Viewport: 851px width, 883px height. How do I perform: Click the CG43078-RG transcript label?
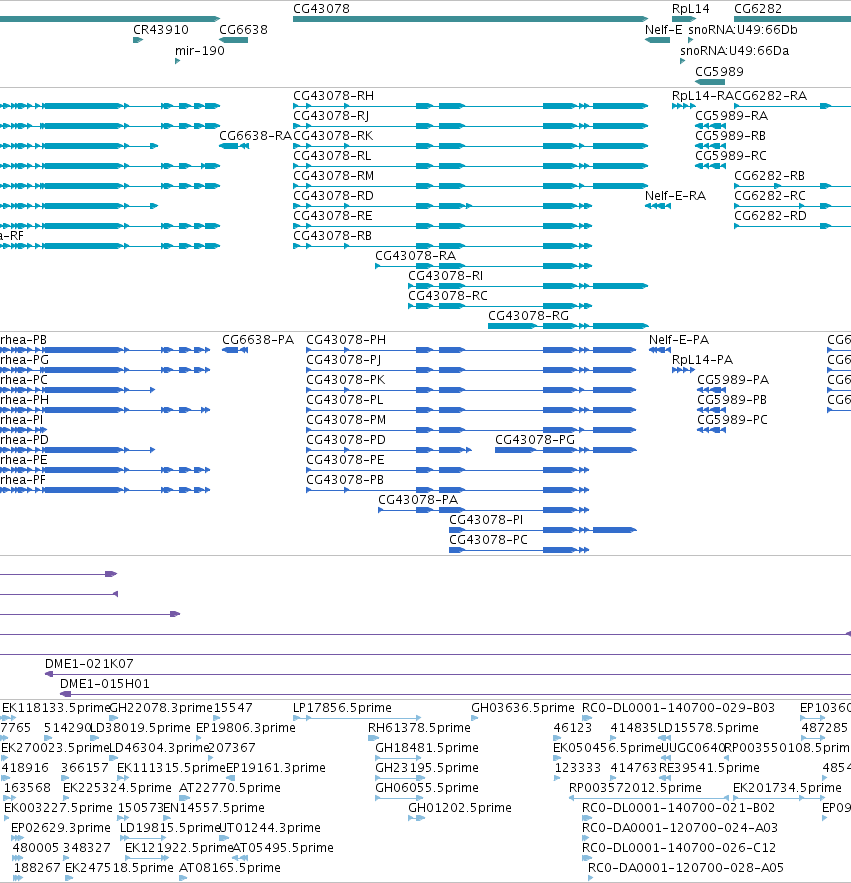[528, 315]
